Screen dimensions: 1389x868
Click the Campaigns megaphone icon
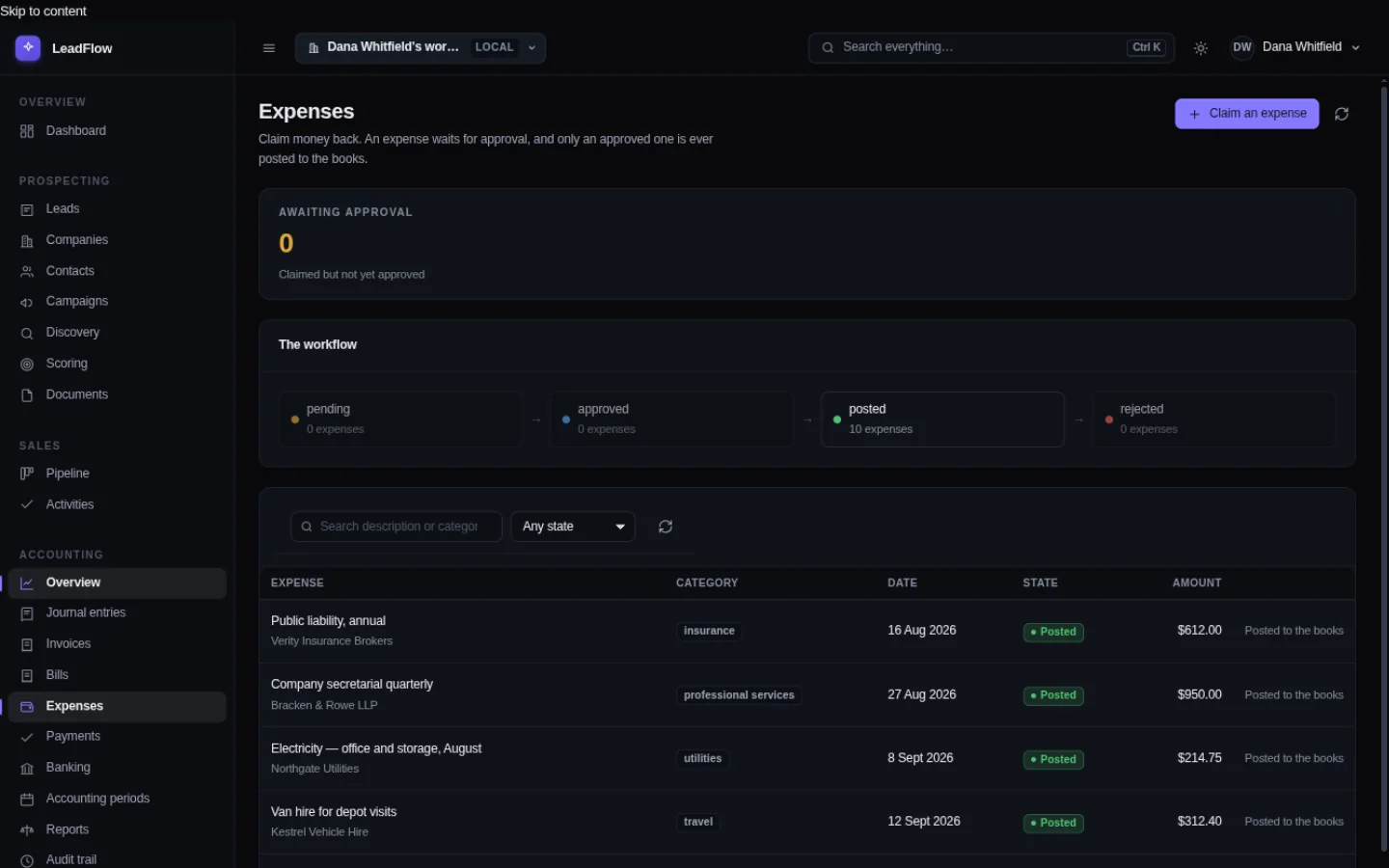(x=27, y=302)
